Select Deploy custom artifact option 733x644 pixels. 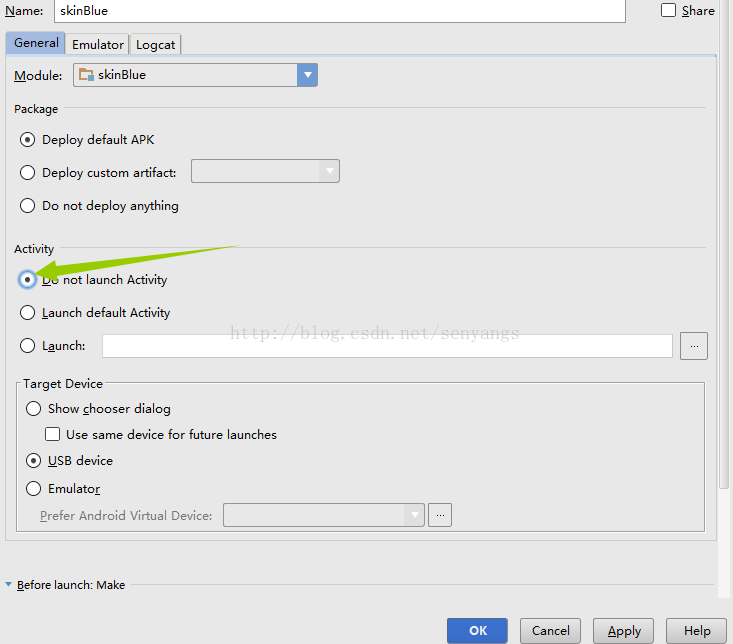[28, 172]
